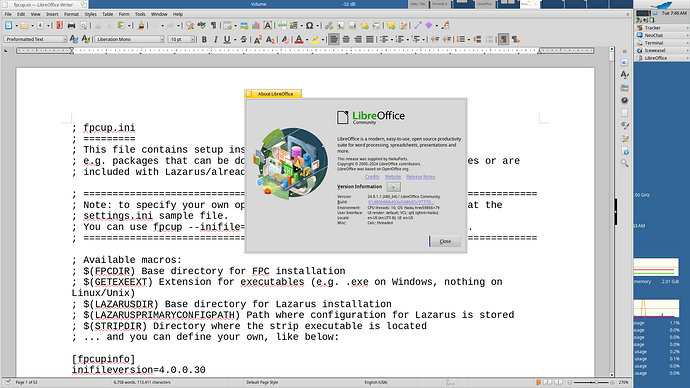Click the New Document toolbar icon
Image resolution: width=690 pixels, height=388 pixels.
tap(8, 26)
